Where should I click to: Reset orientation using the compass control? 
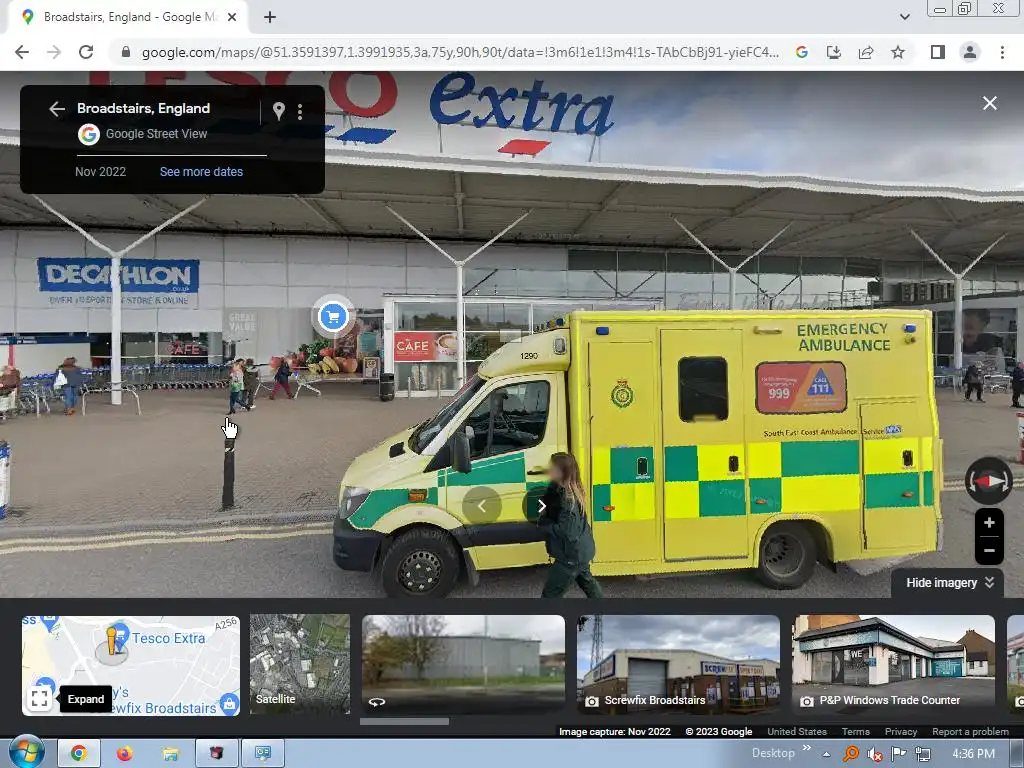tap(989, 481)
